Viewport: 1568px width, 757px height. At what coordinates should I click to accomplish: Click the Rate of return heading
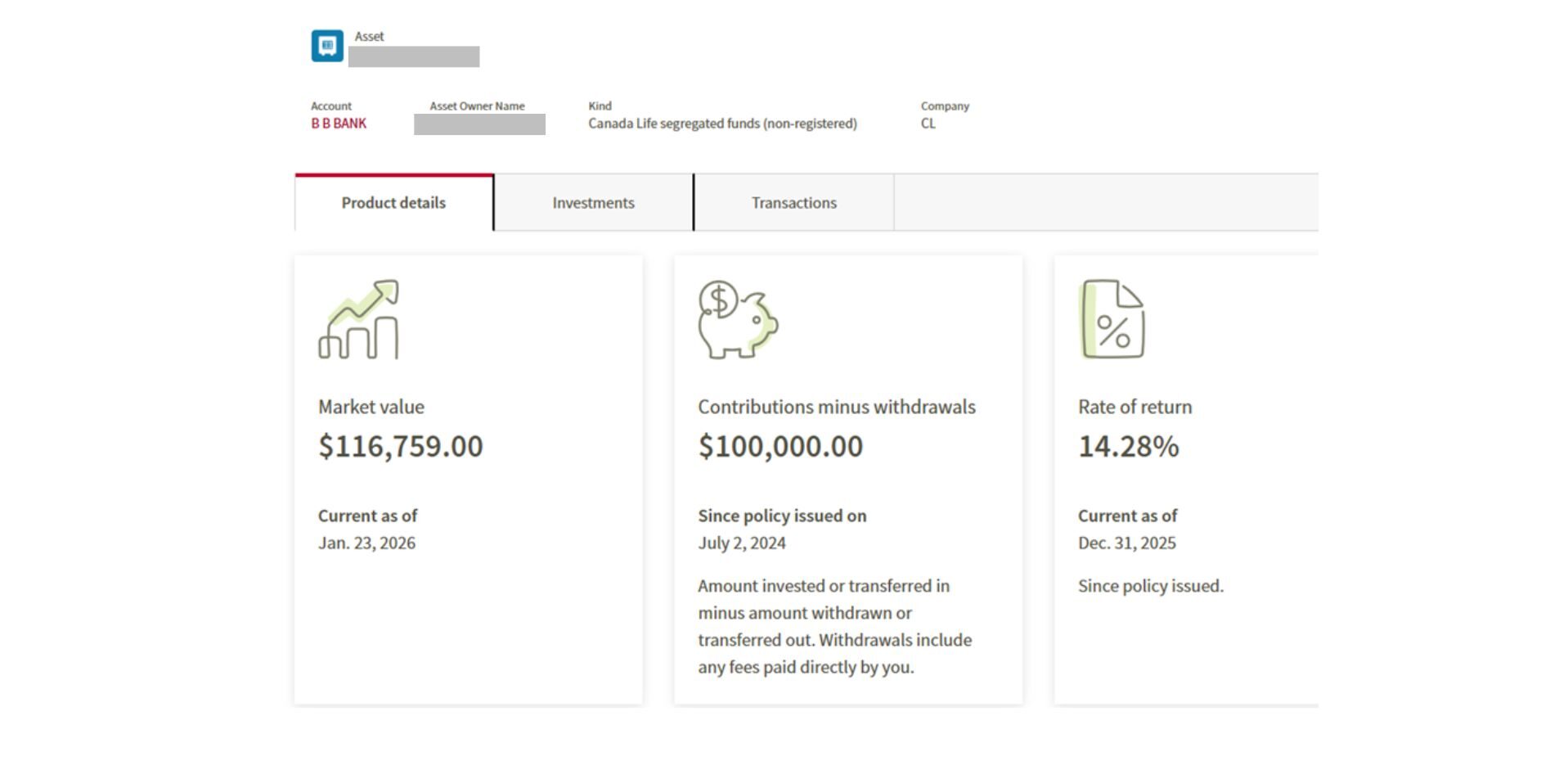[x=1134, y=407]
